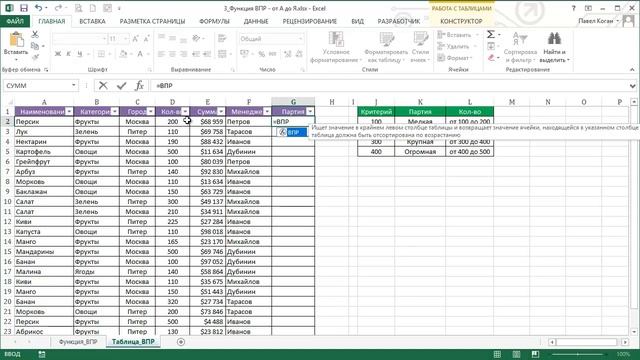Apply bold with the Ж button
This screenshot has width=640, height=360.
tap(58, 54)
